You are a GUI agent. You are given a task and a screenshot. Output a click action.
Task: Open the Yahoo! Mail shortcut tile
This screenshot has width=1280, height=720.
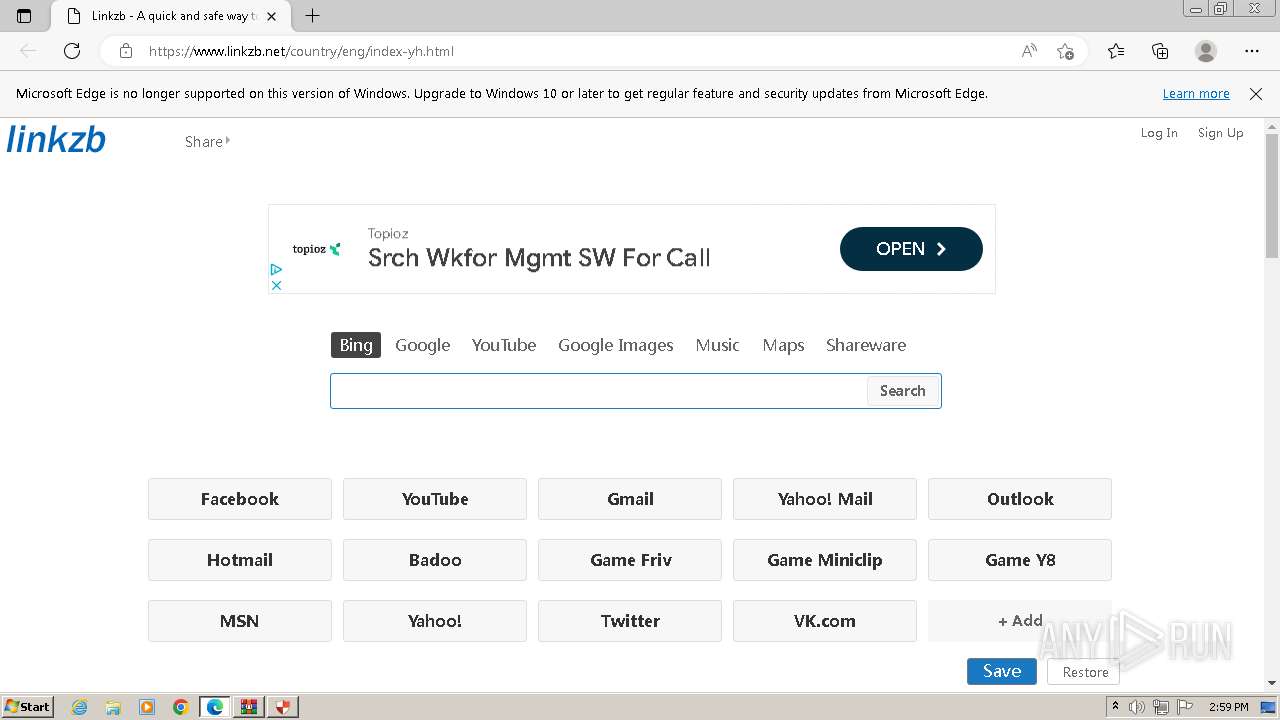(x=825, y=499)
